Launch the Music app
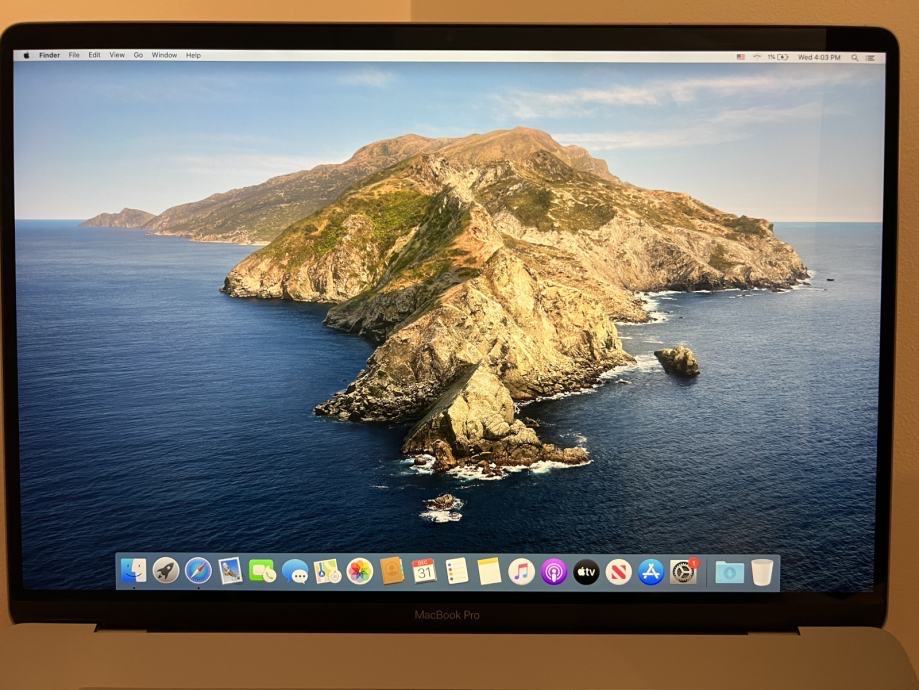The image size is (919, 690). click(x=521, y=572)
